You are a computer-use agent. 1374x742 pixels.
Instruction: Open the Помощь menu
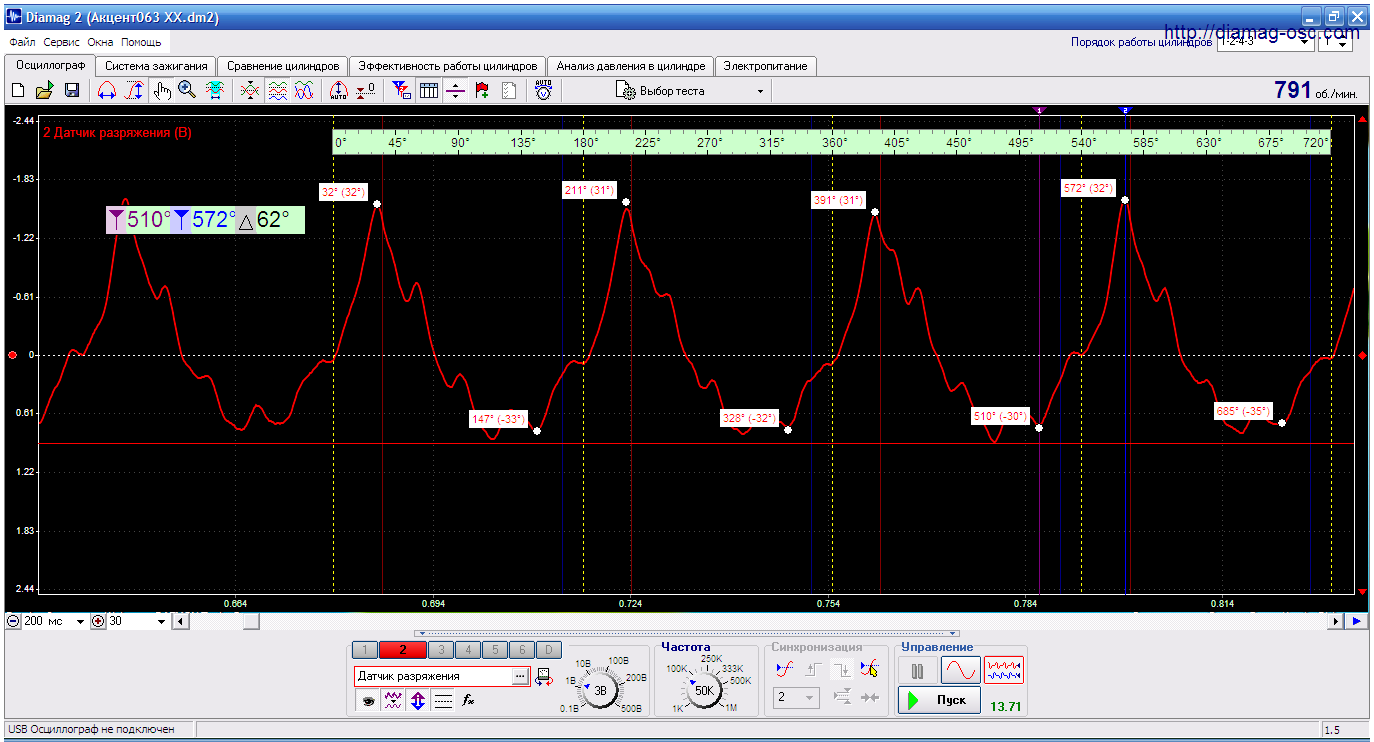(141, 43)
